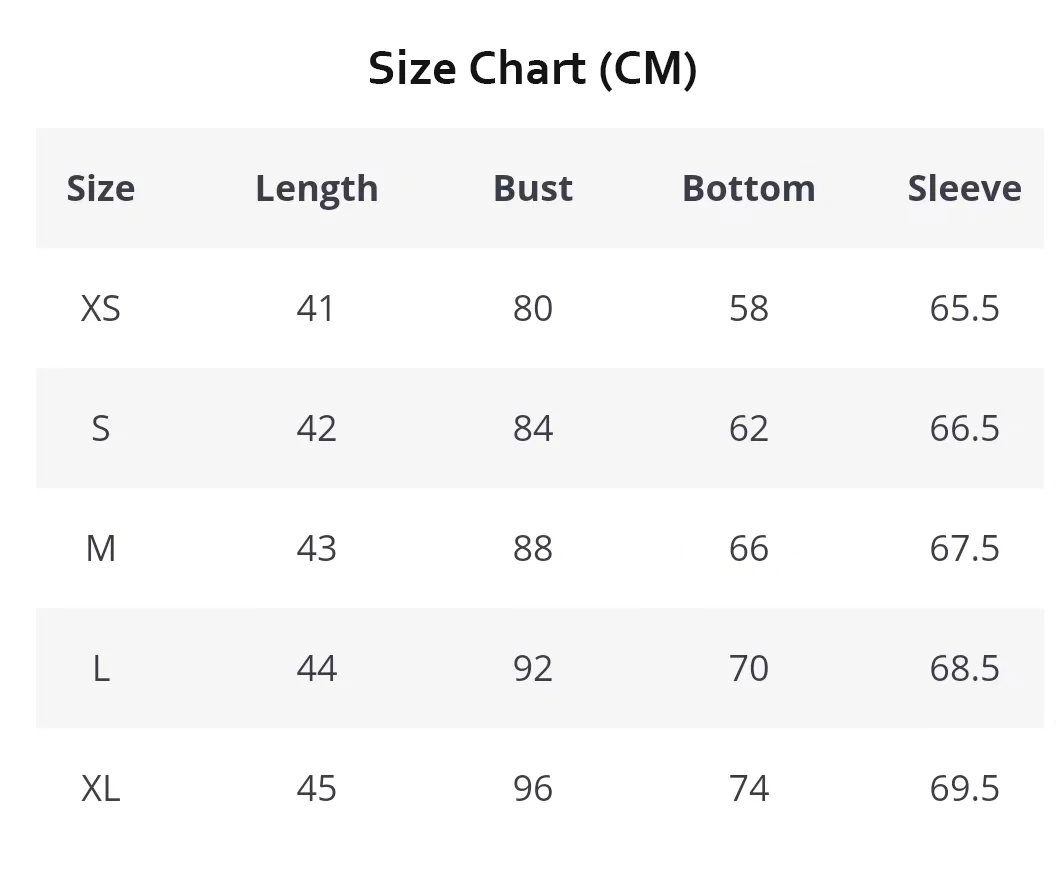Select the M bust value 88
Screen dimensions: 1062x894
(533, 548)
